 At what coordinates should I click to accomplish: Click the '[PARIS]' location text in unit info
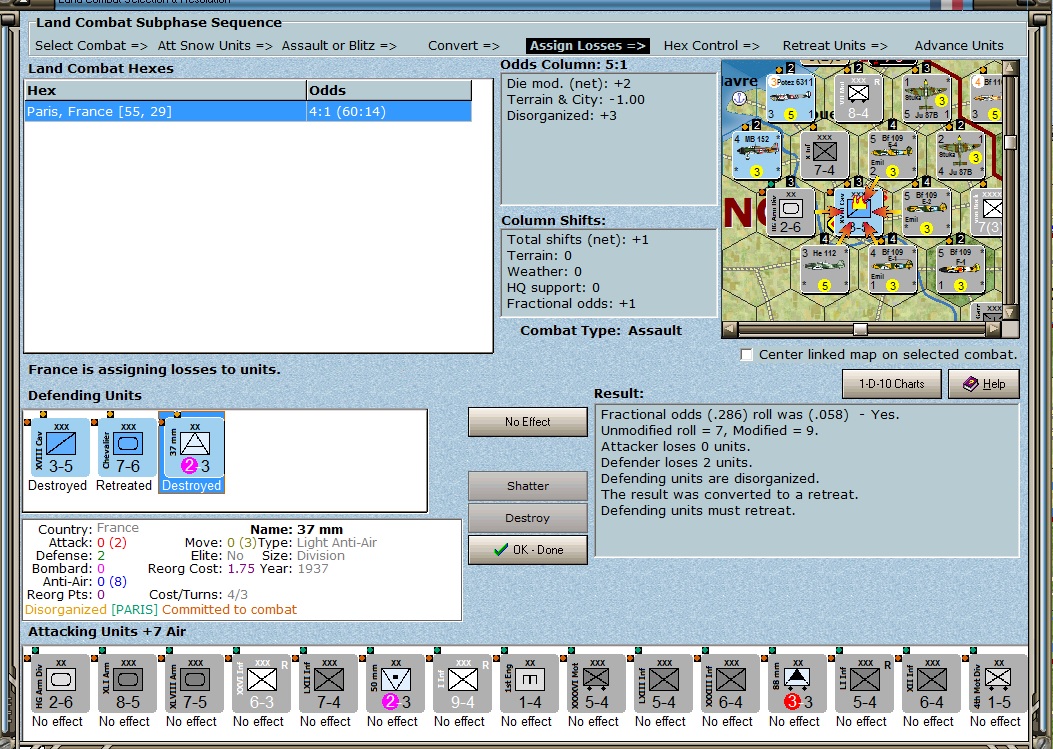point(134,610)
